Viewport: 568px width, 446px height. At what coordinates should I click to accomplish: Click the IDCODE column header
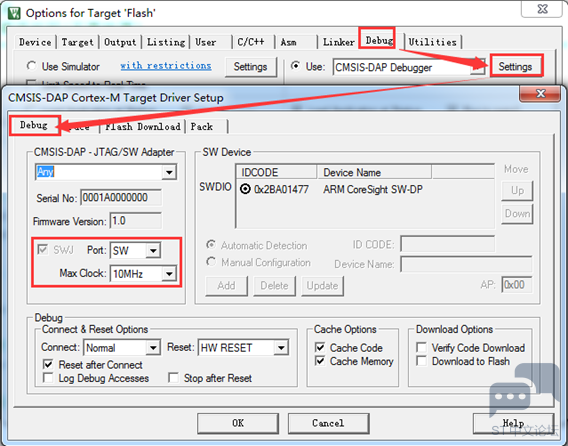pos(276,172)
